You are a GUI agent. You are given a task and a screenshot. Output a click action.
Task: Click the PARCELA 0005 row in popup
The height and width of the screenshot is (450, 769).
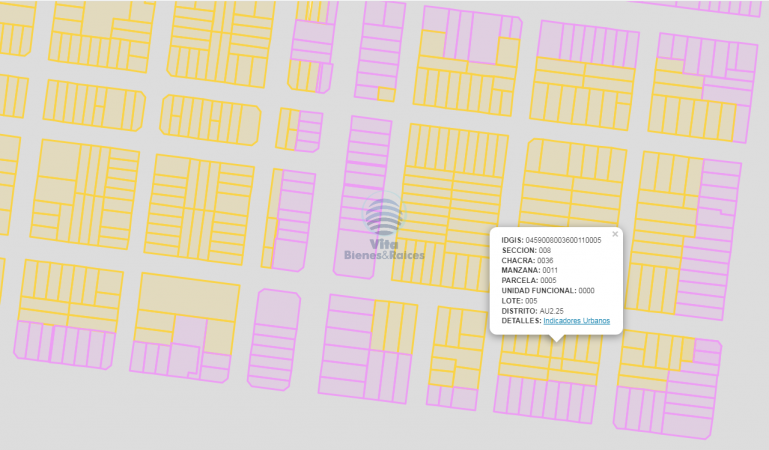[528, 280]
